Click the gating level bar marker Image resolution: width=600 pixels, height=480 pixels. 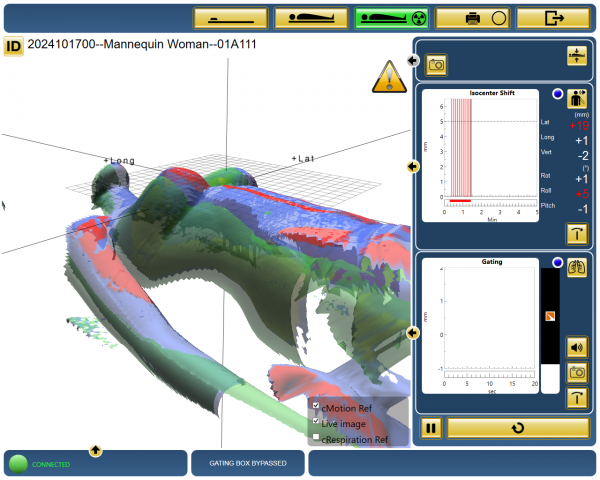coord(550,317)
